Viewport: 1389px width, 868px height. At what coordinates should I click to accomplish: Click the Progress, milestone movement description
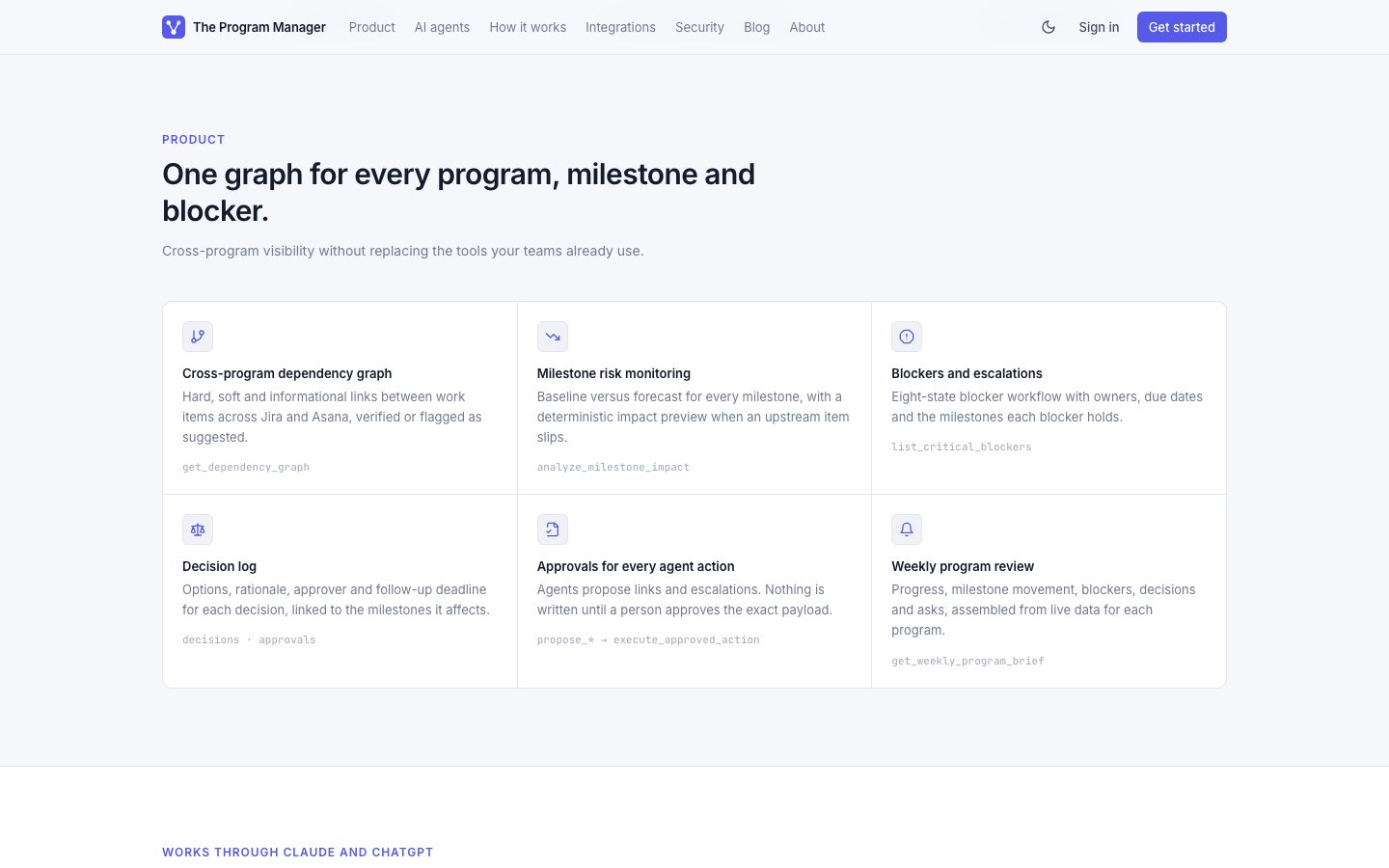tap(1044, 610)
